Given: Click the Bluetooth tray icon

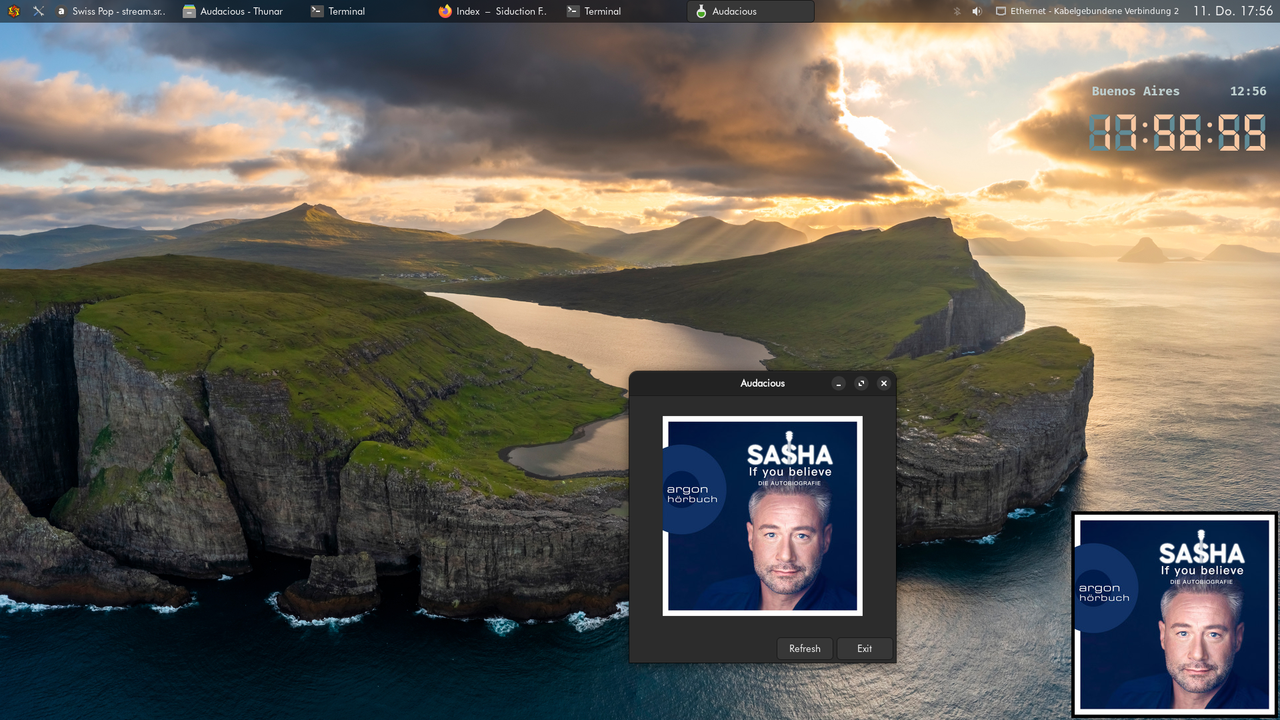Looking at the screenshot, I should (x=956, y=11).
